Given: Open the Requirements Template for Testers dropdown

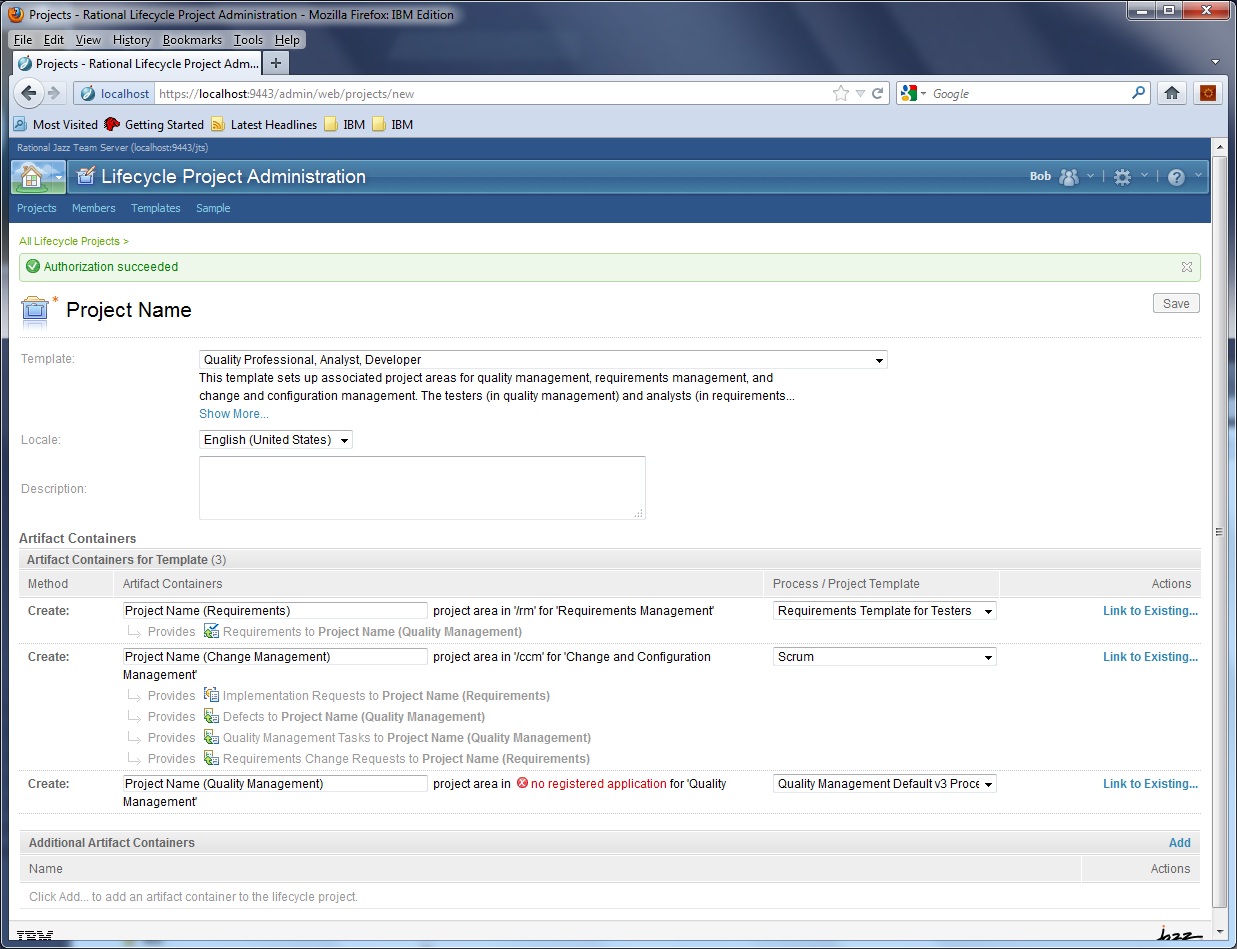Looking at the screenshot, I should pyautogui.click(x=885, y=611).
